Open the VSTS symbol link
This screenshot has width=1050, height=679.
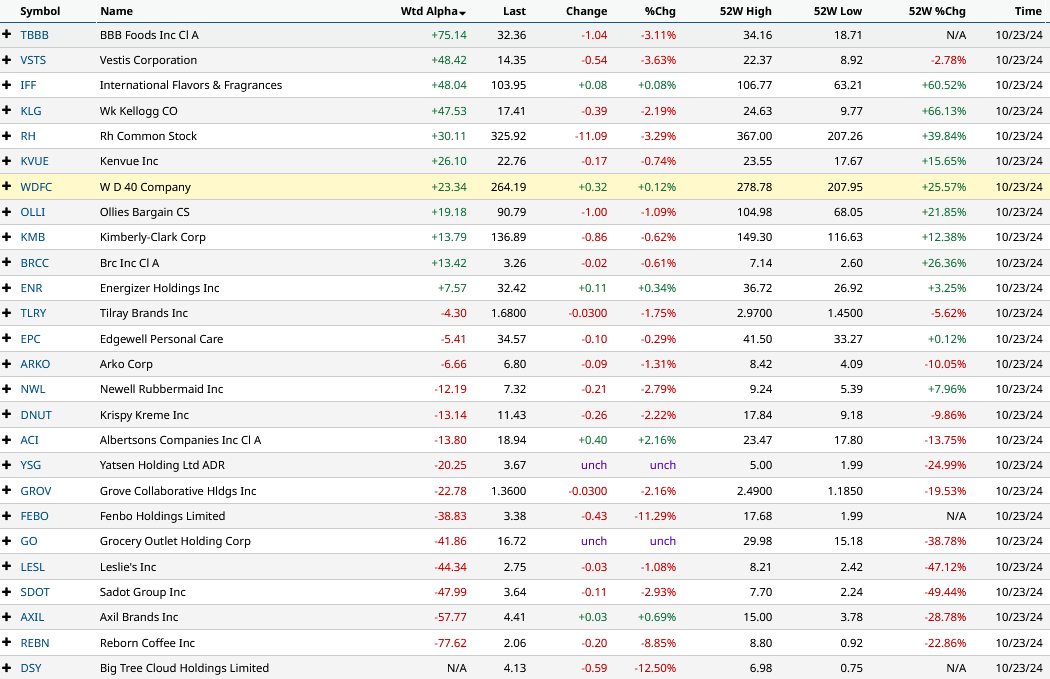33,60
